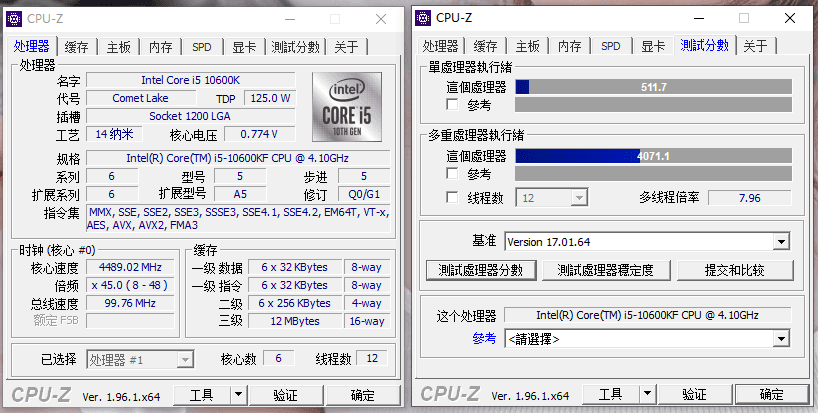Click the 名字 field Intel Core i5 10600K
The width and height of the screenshot is (818, 413).
190,80
